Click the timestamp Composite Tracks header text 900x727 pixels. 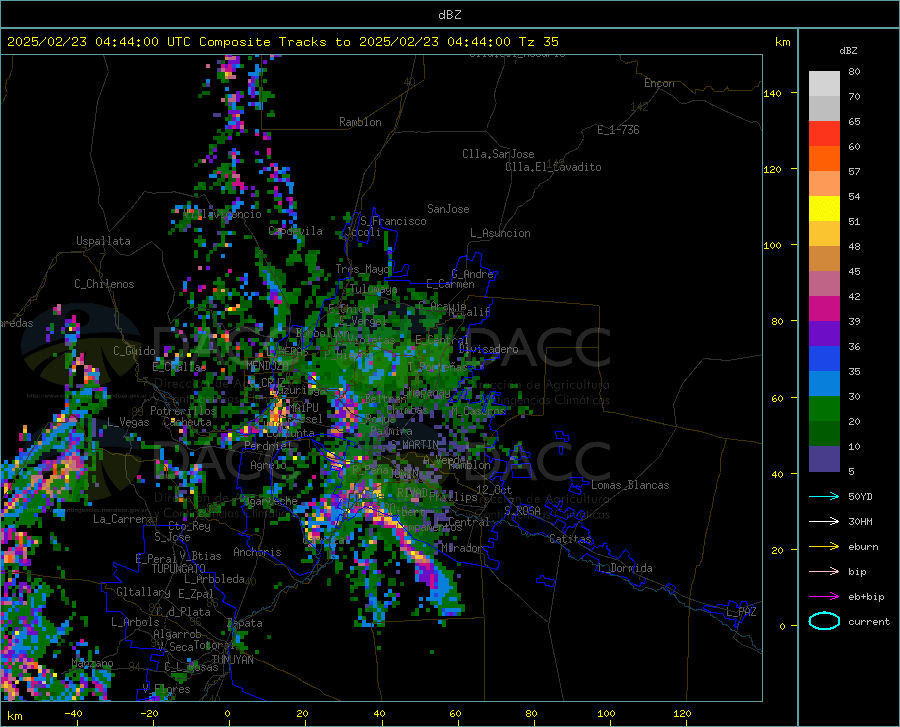point(283,42)
